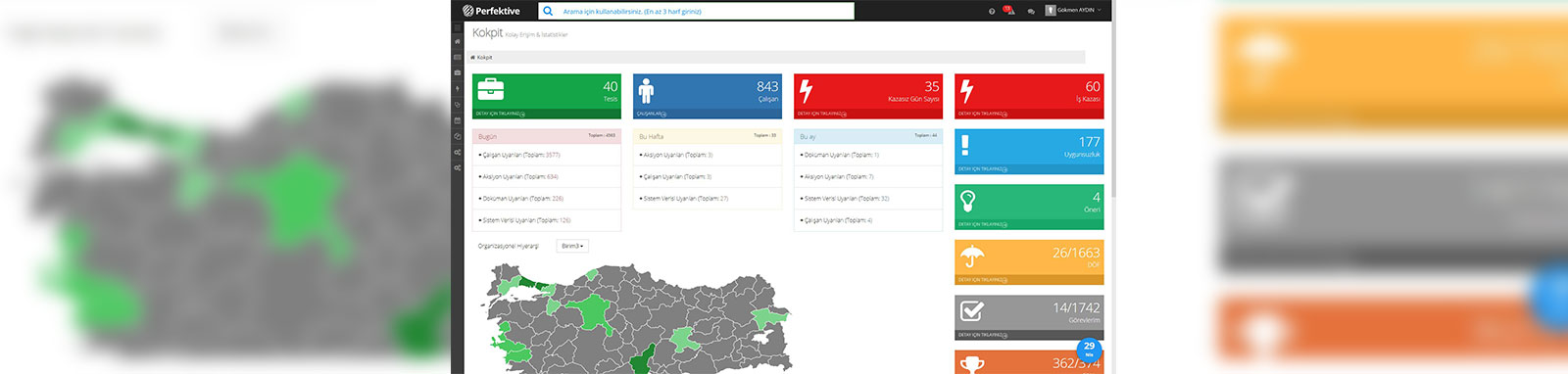Open the umbrella DÖF card
The image size is (1568, 374).
(x=1029, y=262)
